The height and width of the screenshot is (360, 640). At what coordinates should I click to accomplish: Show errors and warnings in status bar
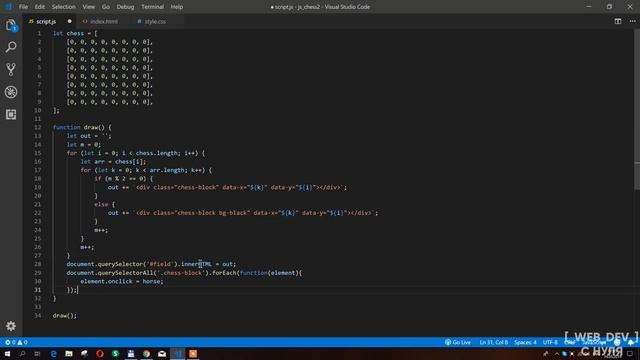pos(16,342)
